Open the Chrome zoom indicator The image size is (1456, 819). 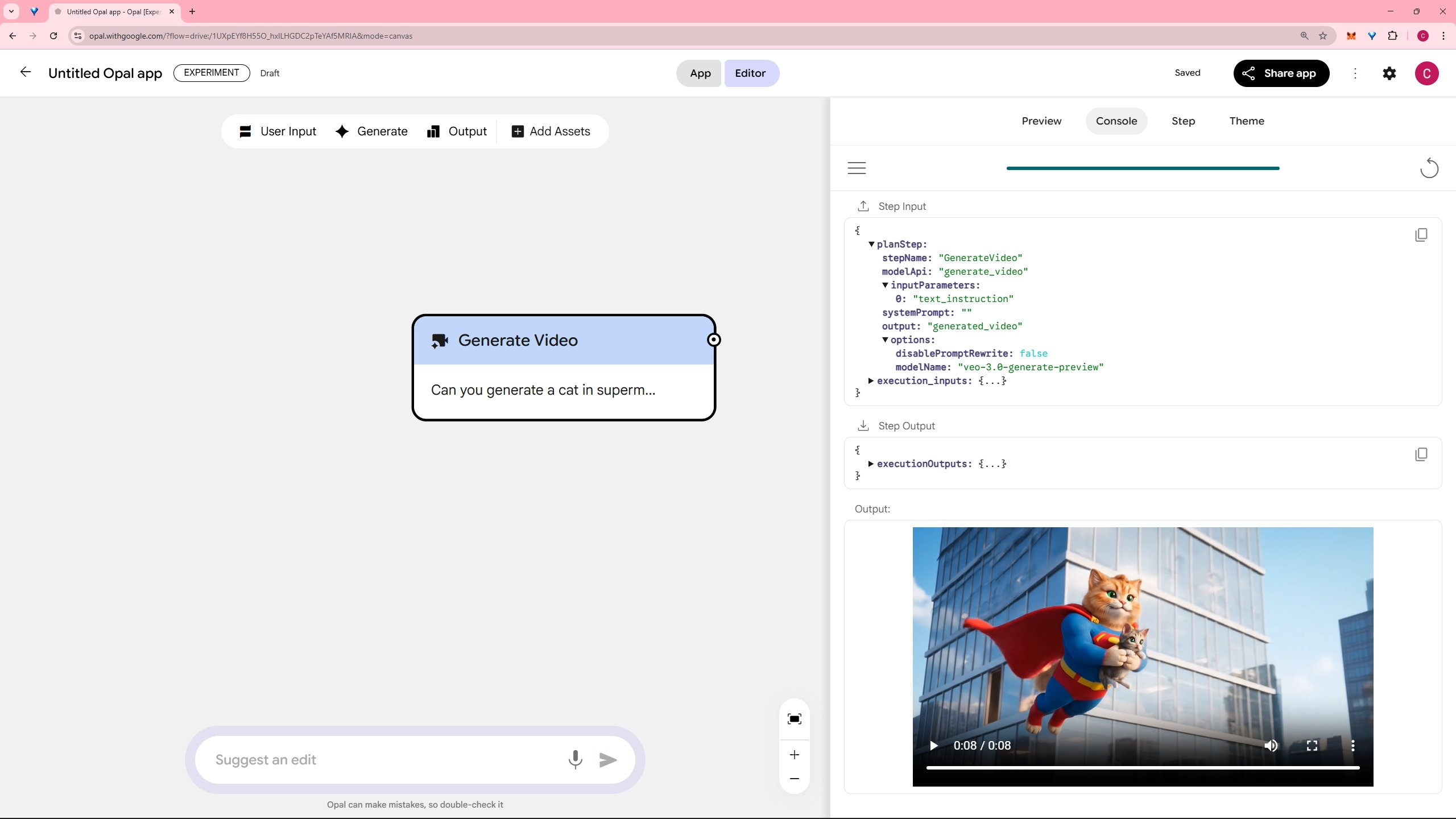[x=1305, y=36]
